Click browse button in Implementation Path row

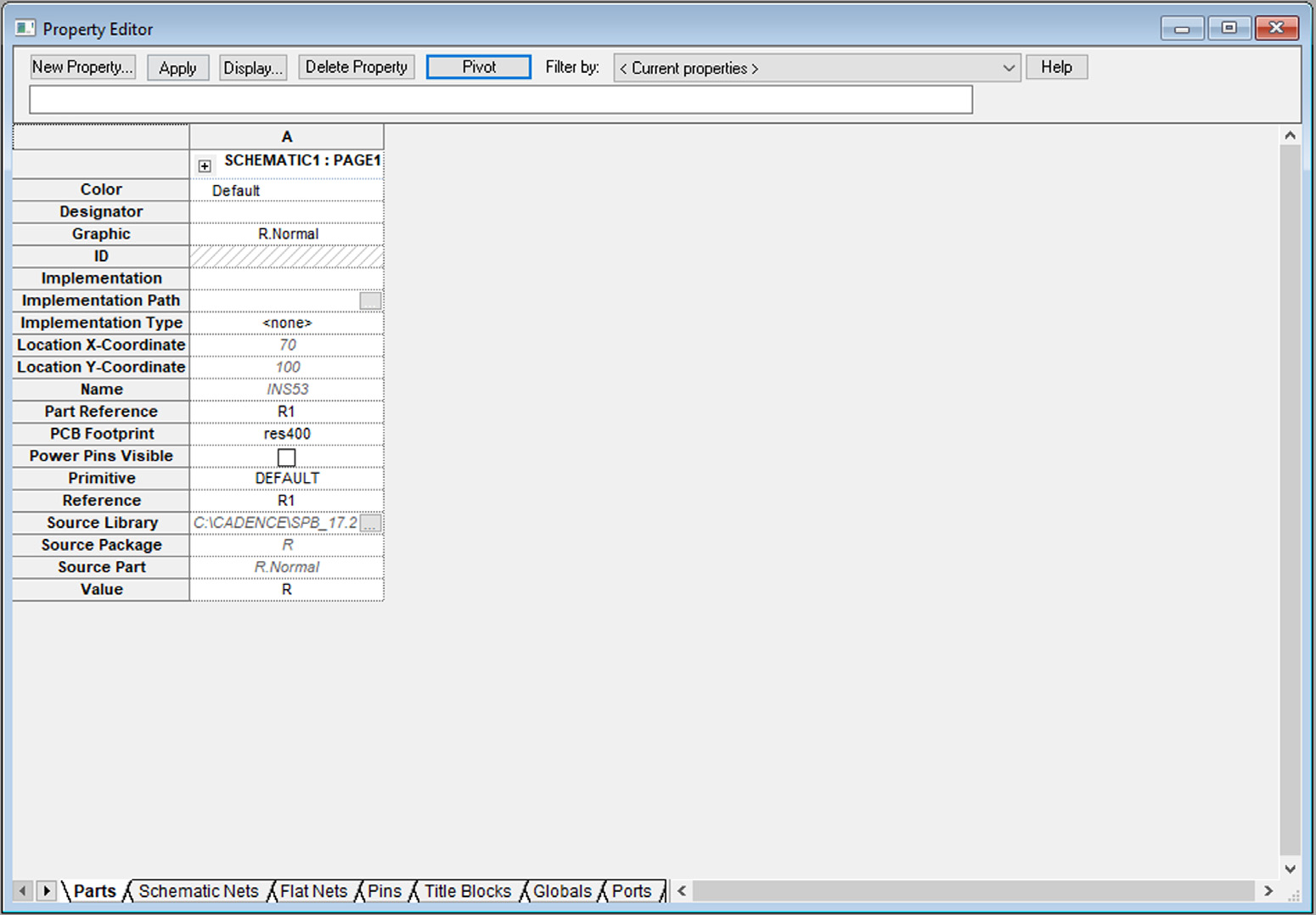pos(370,300)
